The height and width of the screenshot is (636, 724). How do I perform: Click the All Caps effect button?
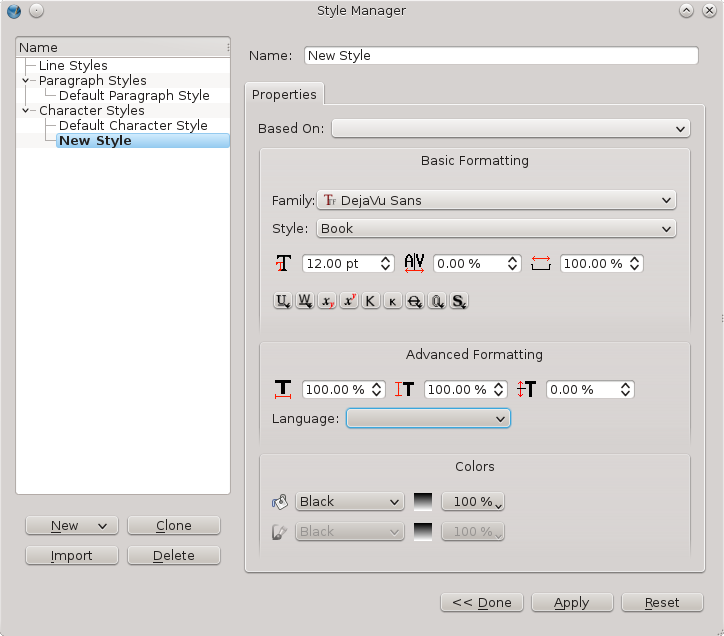tap(371, 301)
